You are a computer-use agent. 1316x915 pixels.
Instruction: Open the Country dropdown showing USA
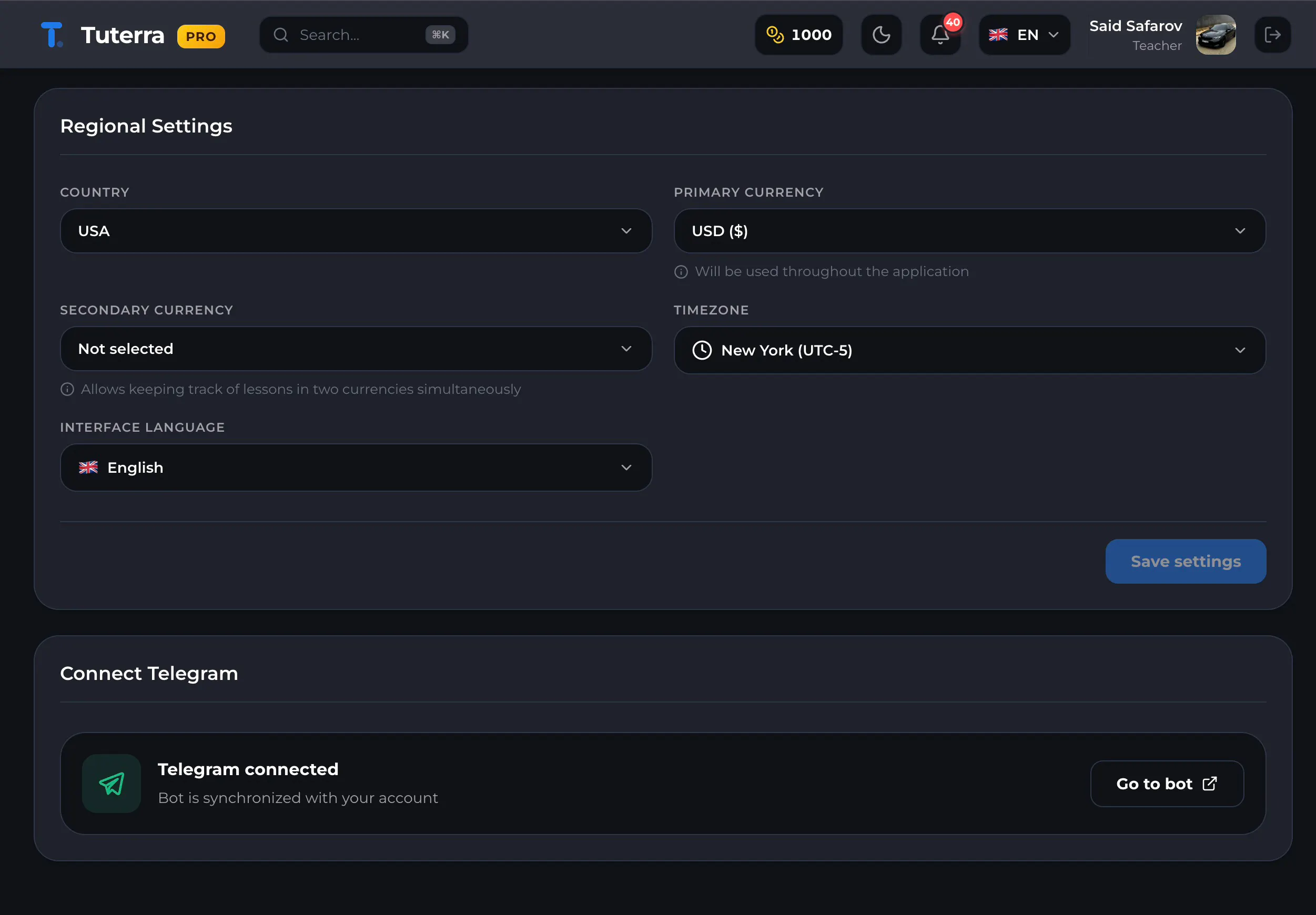click(x=356, y=231)
